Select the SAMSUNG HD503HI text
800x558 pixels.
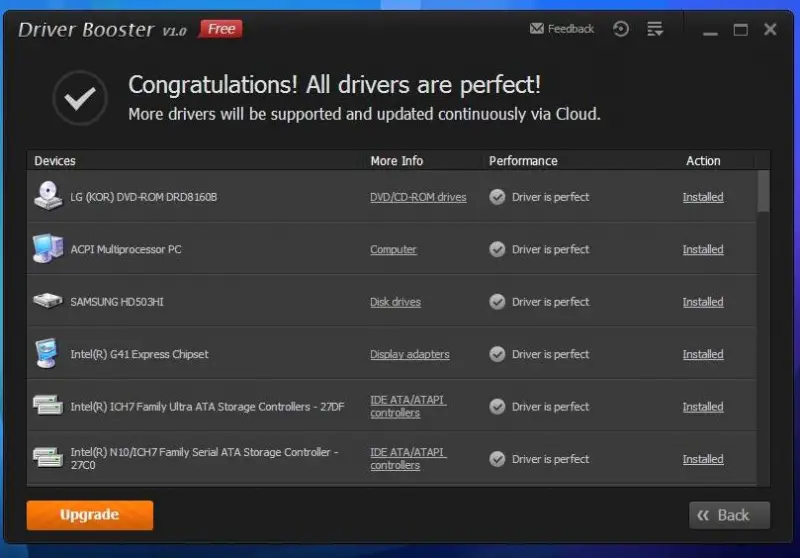[117, 302]
